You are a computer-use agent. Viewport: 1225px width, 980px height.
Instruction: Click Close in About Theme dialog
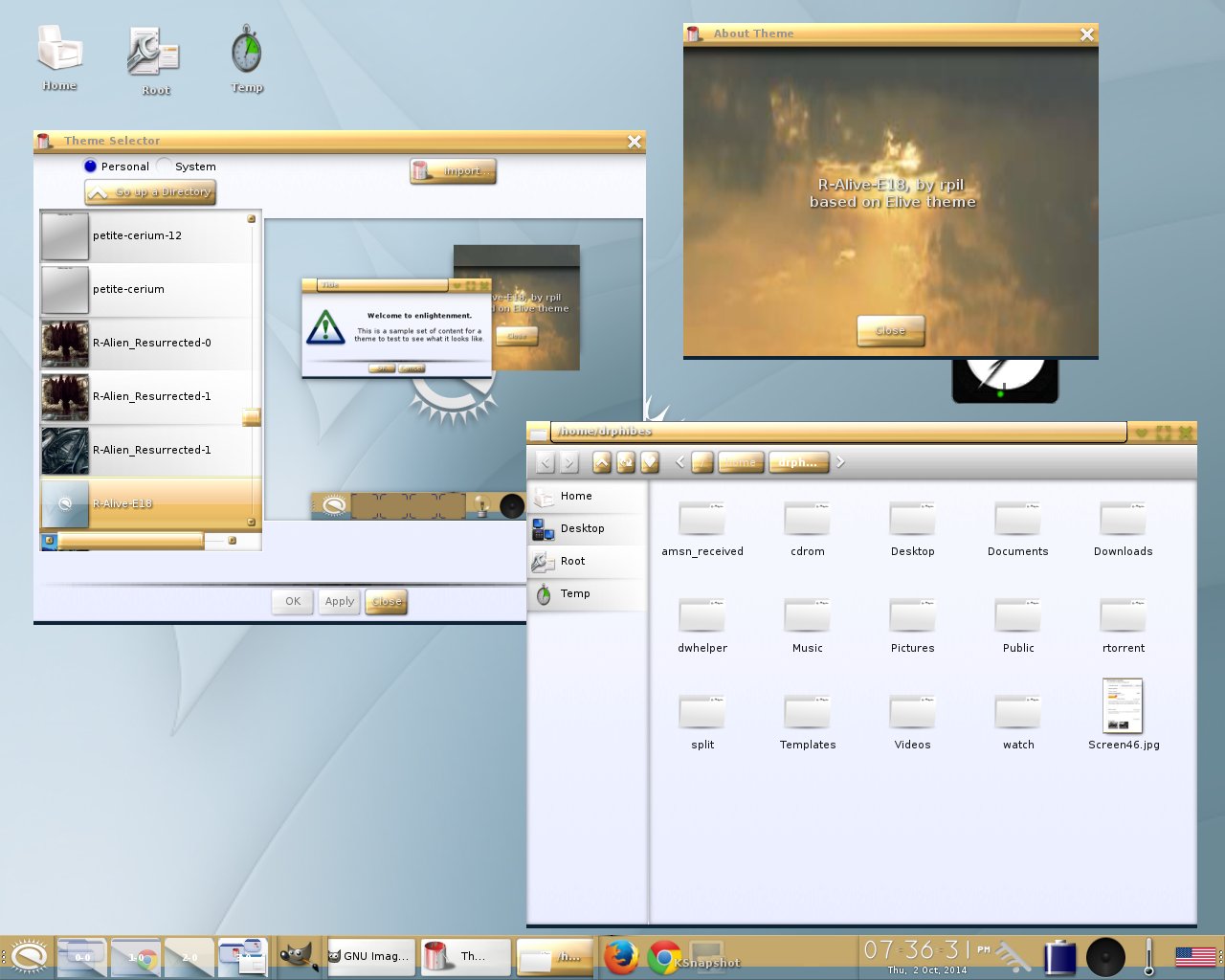click(891, 331)
